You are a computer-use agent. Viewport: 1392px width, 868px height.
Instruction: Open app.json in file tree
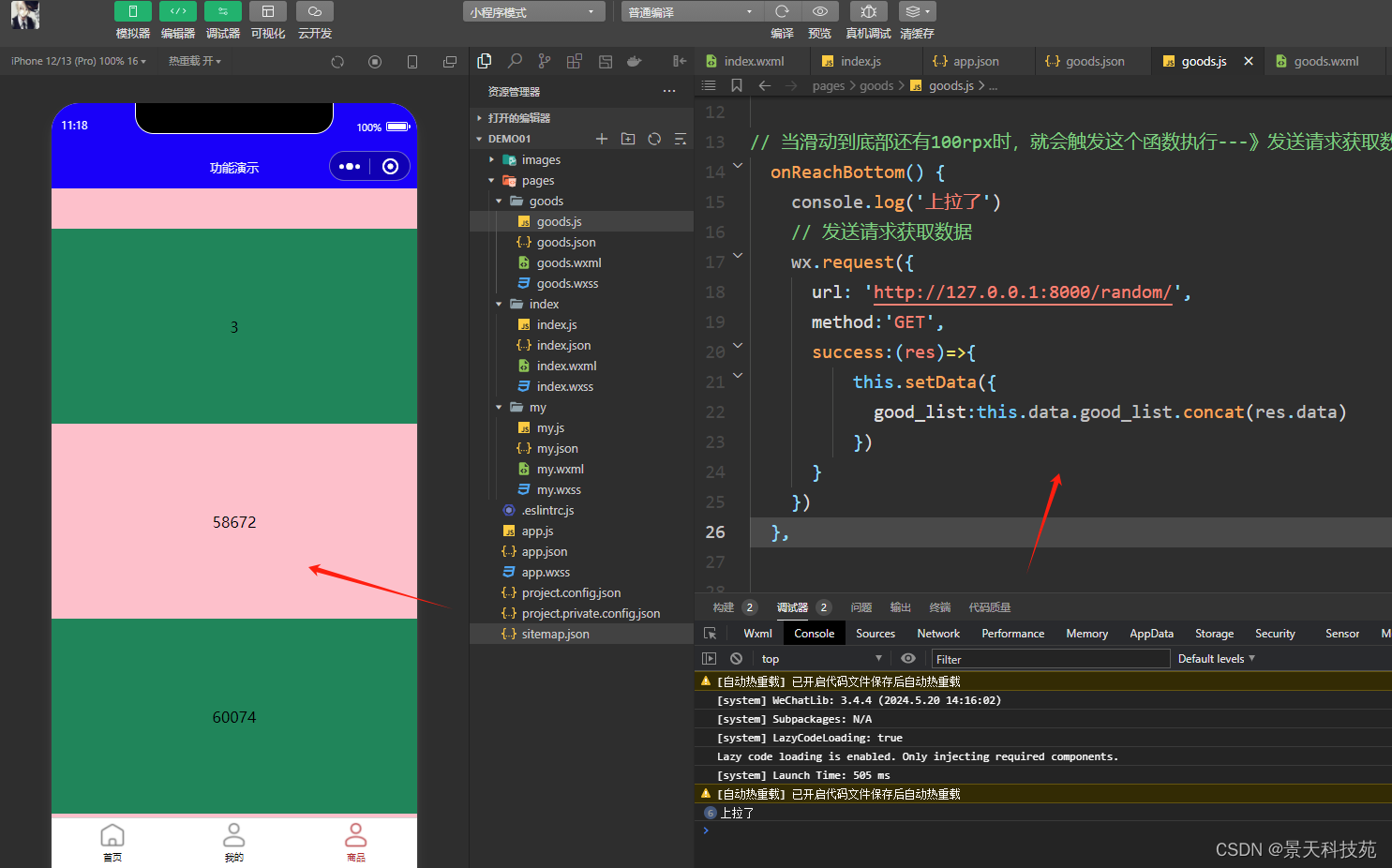coord(544,551)
